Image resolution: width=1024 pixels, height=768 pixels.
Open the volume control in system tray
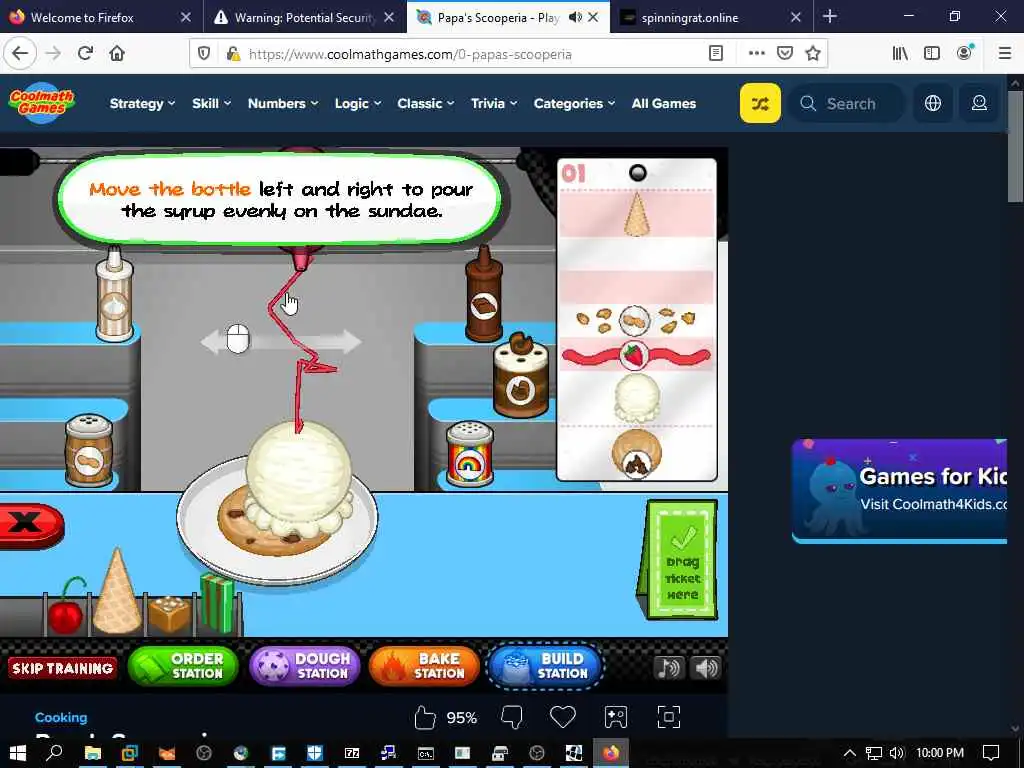coord(897,753)
